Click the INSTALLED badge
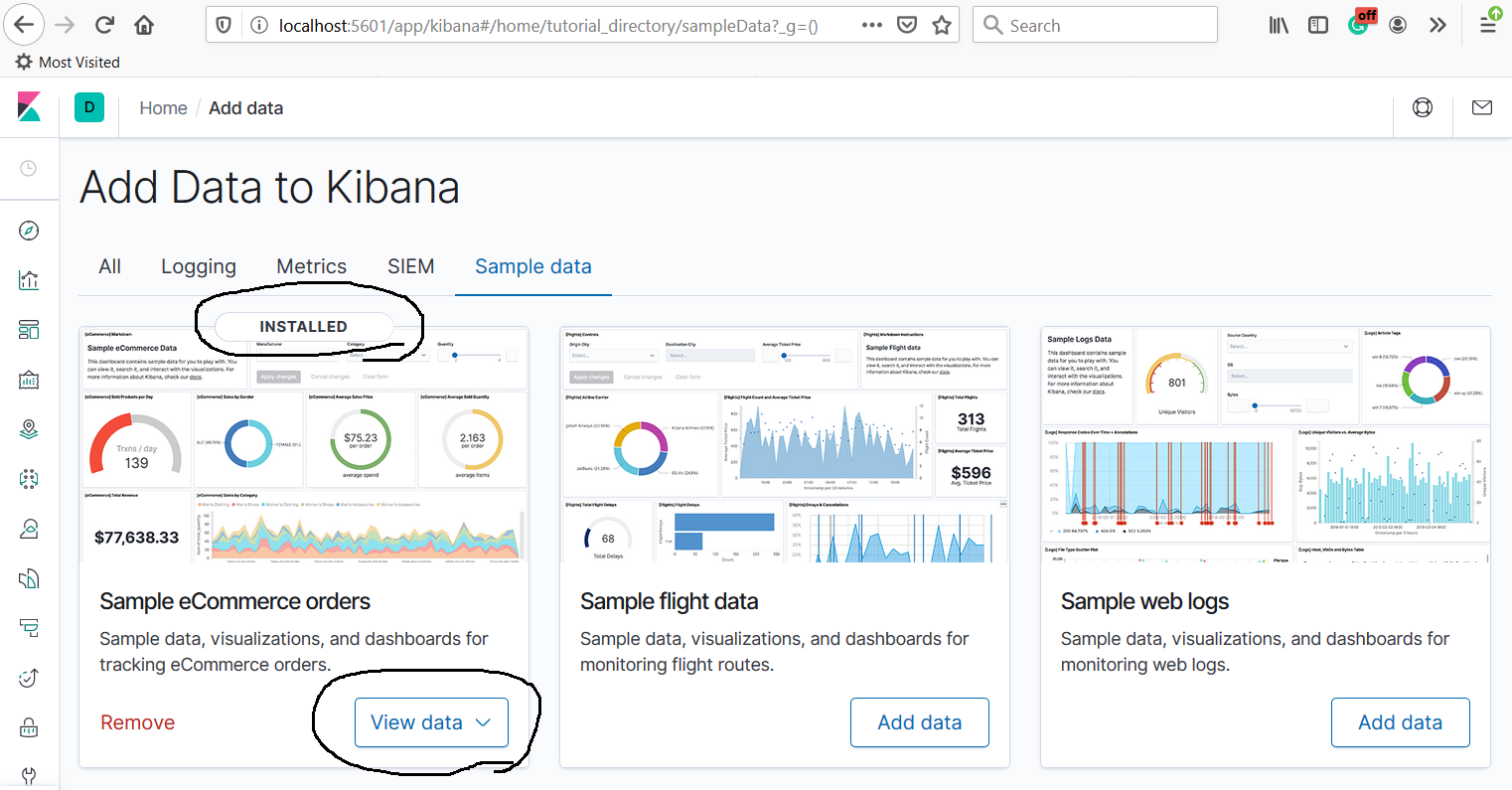 [304, 326]
